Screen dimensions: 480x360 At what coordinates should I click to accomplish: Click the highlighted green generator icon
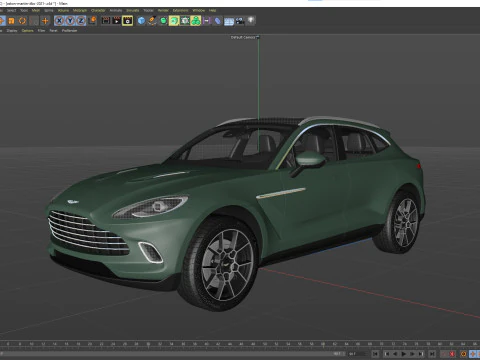pos(174,21)
